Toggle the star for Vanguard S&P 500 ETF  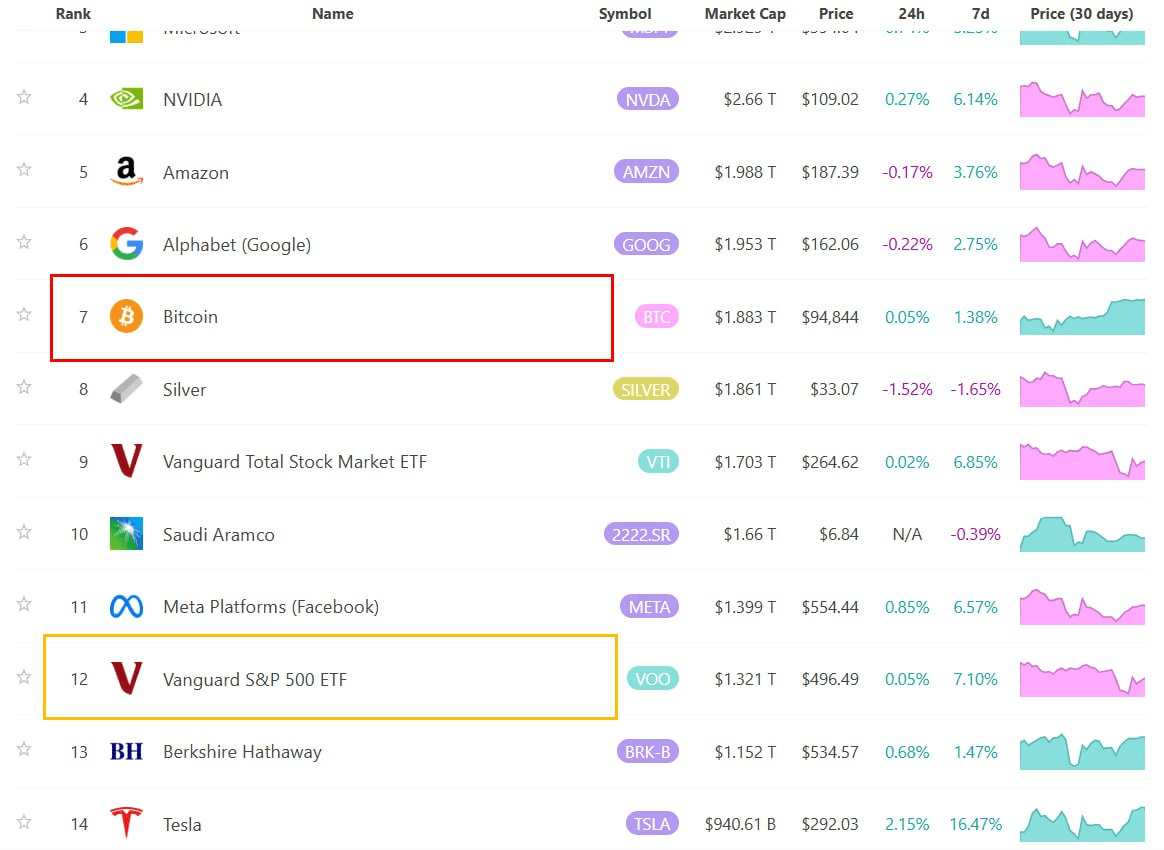click(24, 677)
